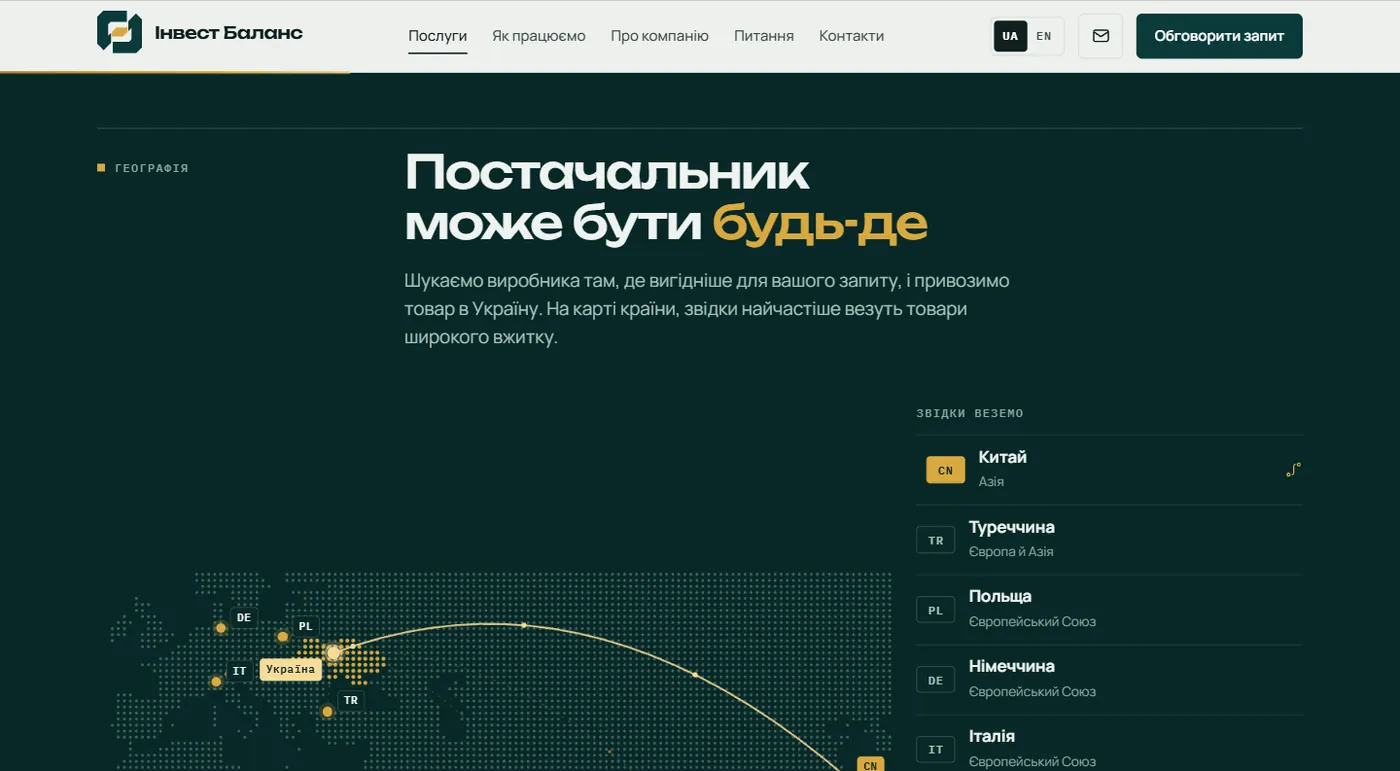
Task: Open the Про компанію menu item
Action: point(660,36)
